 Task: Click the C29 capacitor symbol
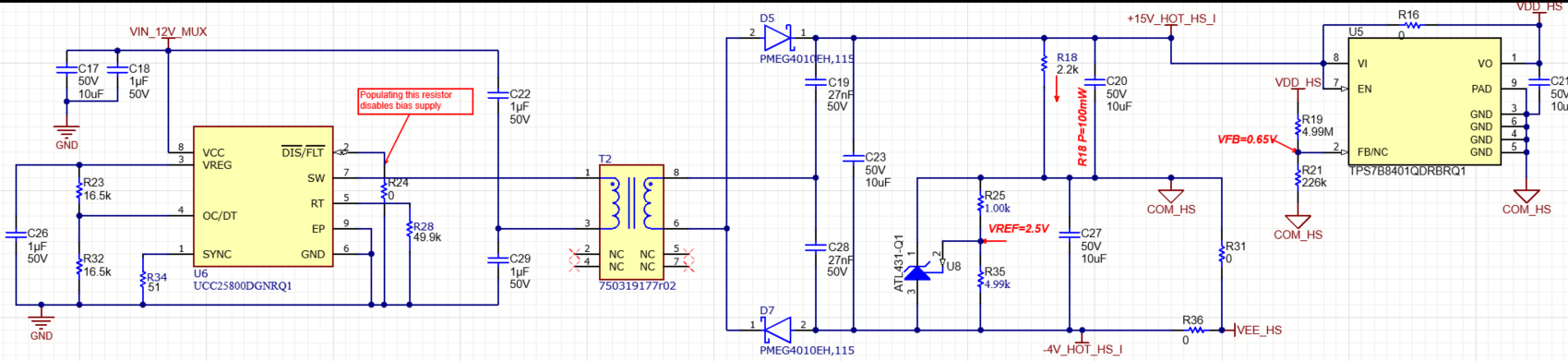pos(497,260)
